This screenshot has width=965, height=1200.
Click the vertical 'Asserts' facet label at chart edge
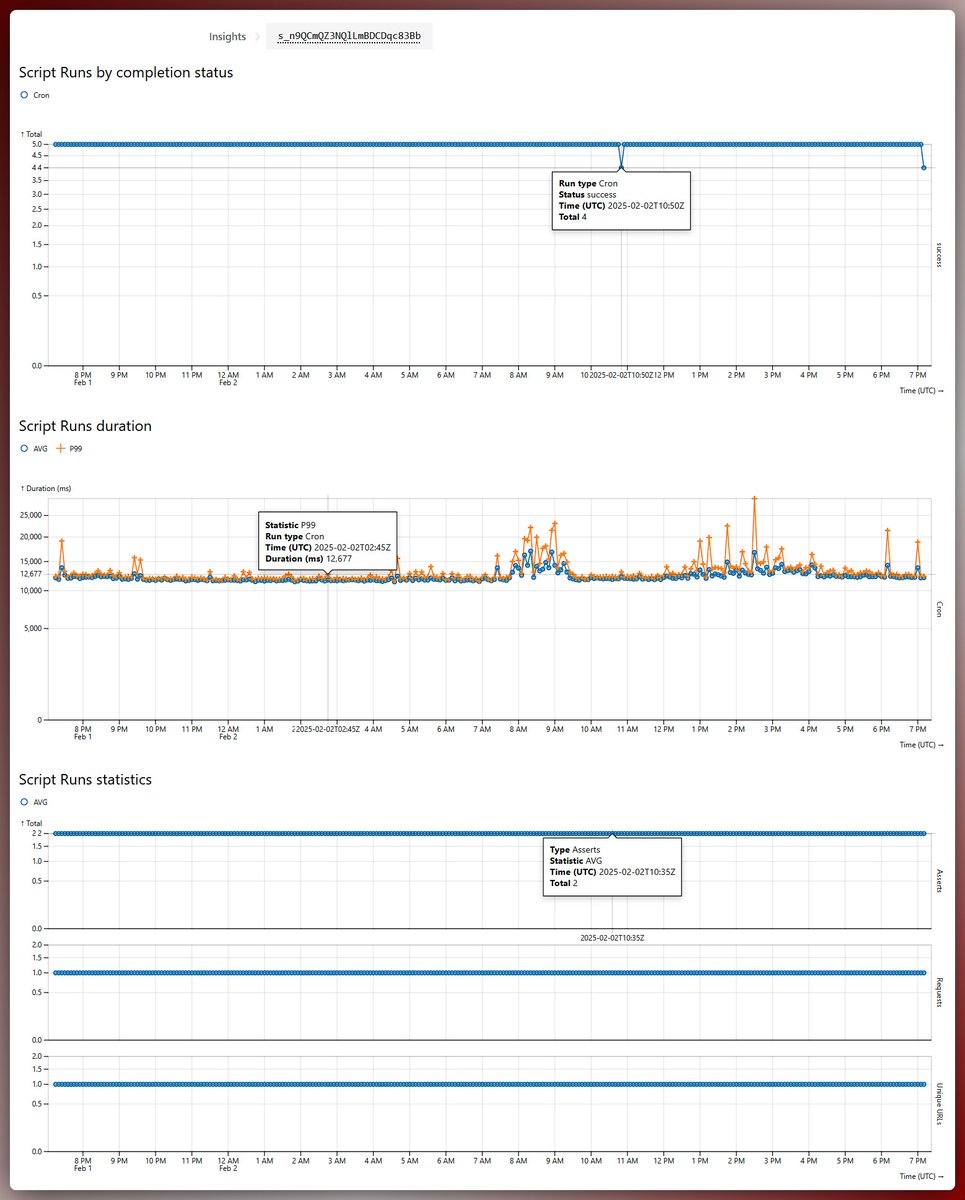coord(940,879)
